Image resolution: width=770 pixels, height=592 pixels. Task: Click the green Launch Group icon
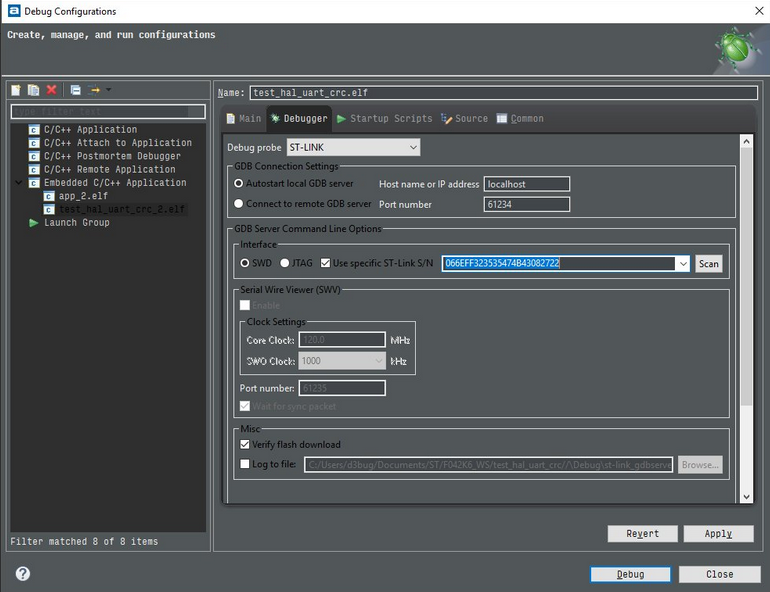pyautogui.click(x=34, y=223)
